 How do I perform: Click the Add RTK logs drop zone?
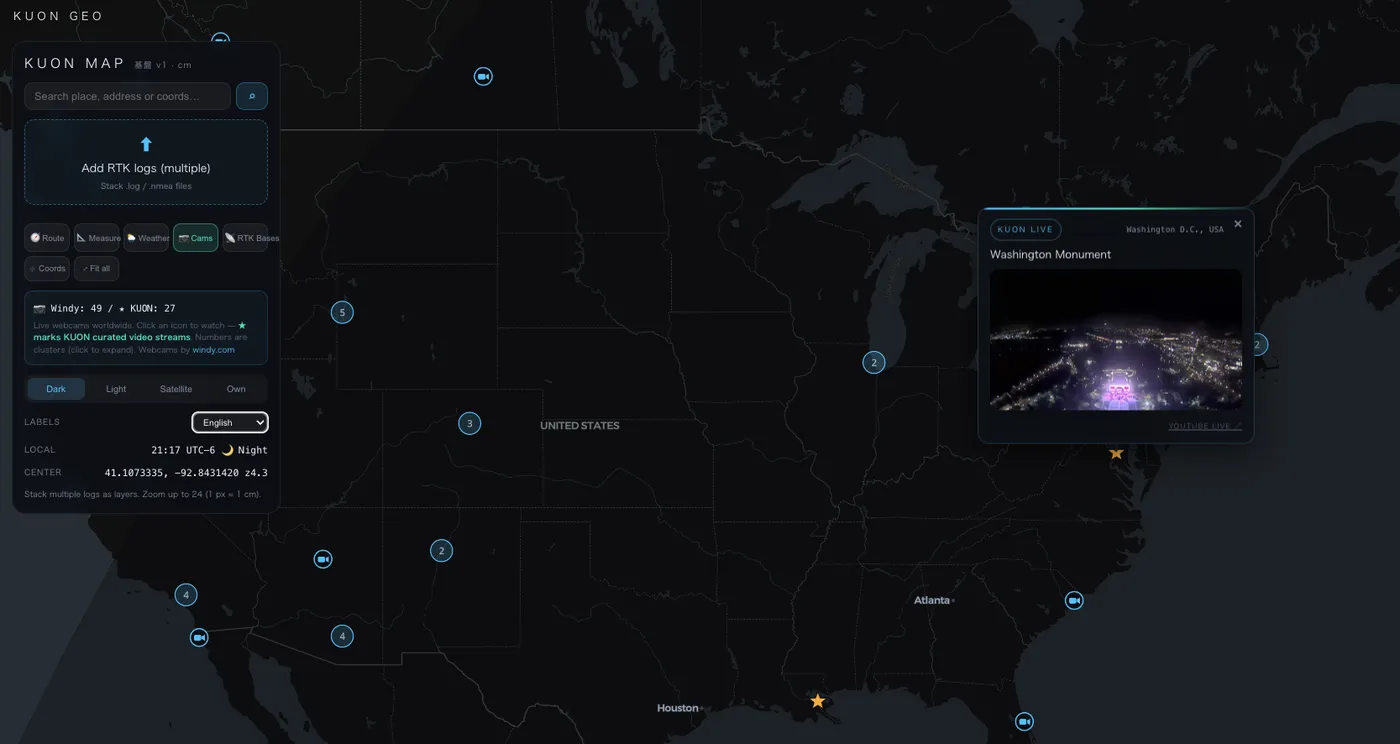pos(146,162)
